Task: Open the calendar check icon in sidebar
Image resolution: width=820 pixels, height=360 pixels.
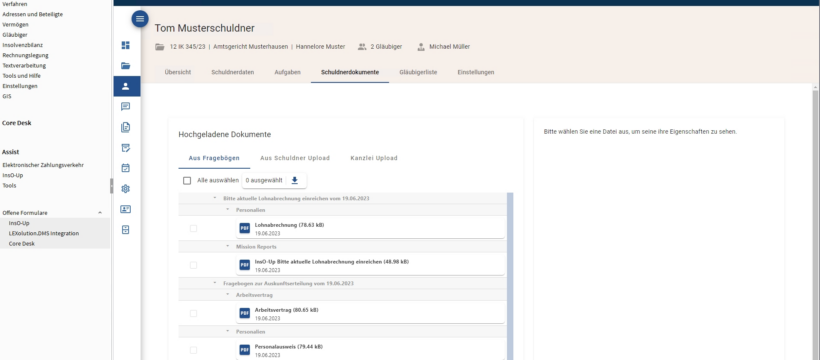Action: tap(126, 168)
